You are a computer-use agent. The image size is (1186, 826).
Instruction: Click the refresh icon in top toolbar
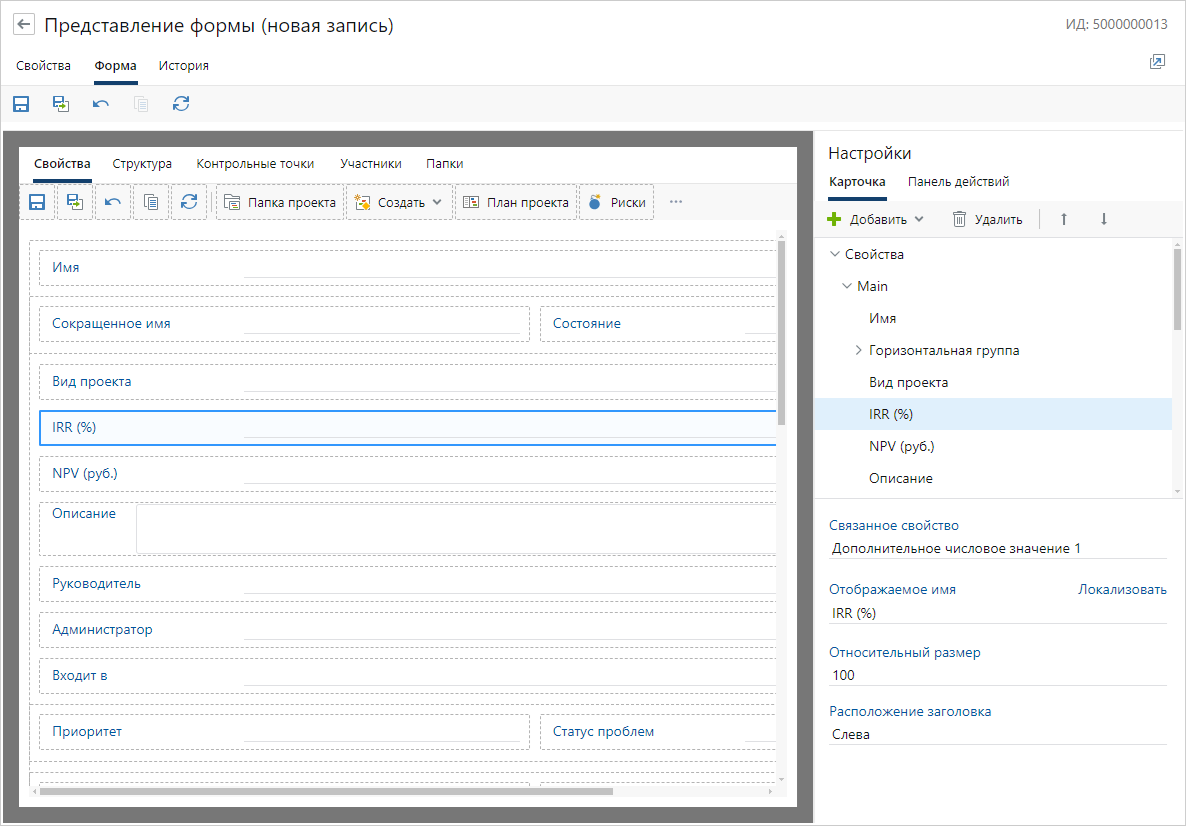pos(181,104)
